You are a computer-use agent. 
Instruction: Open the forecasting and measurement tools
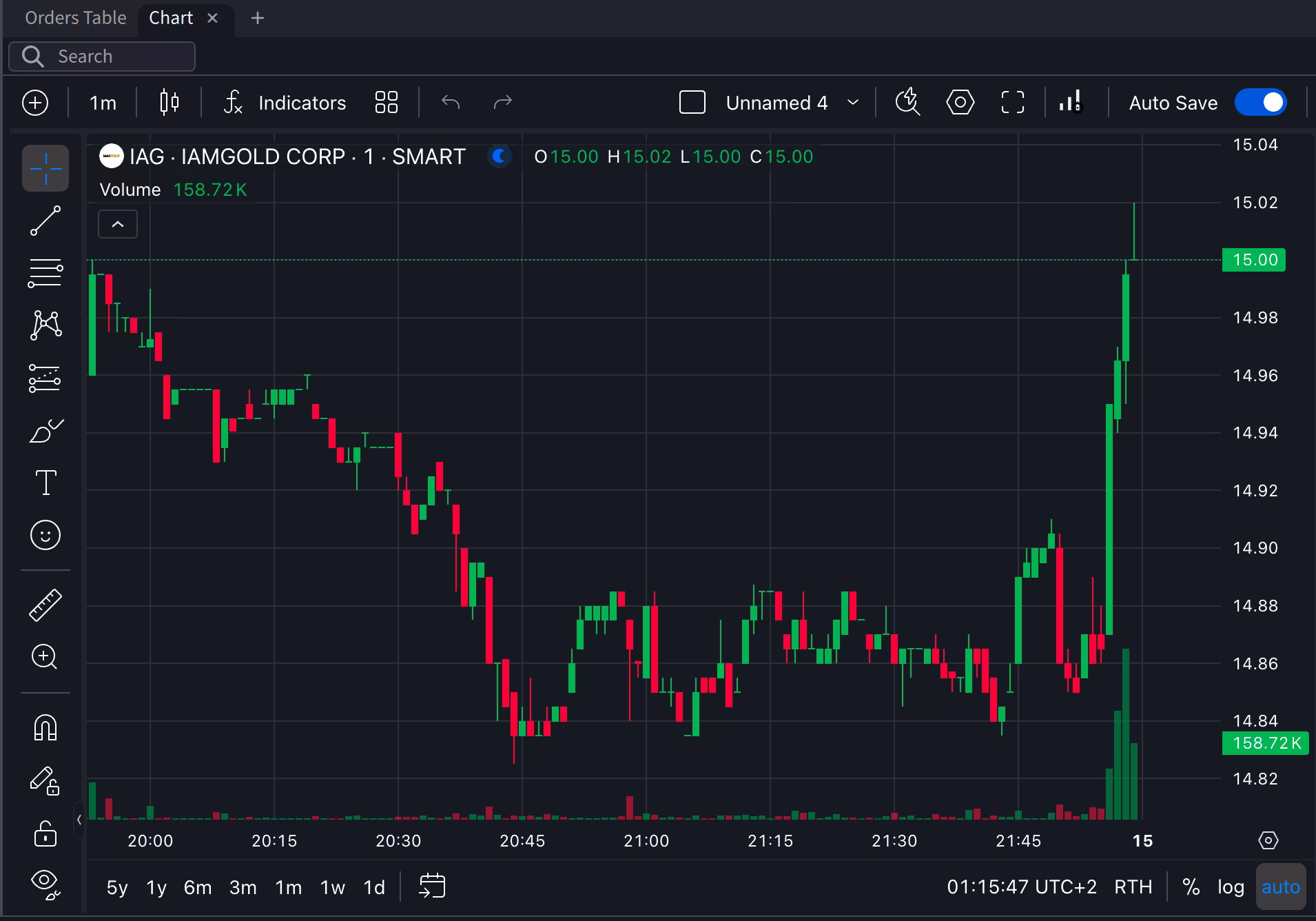point(45,378)
